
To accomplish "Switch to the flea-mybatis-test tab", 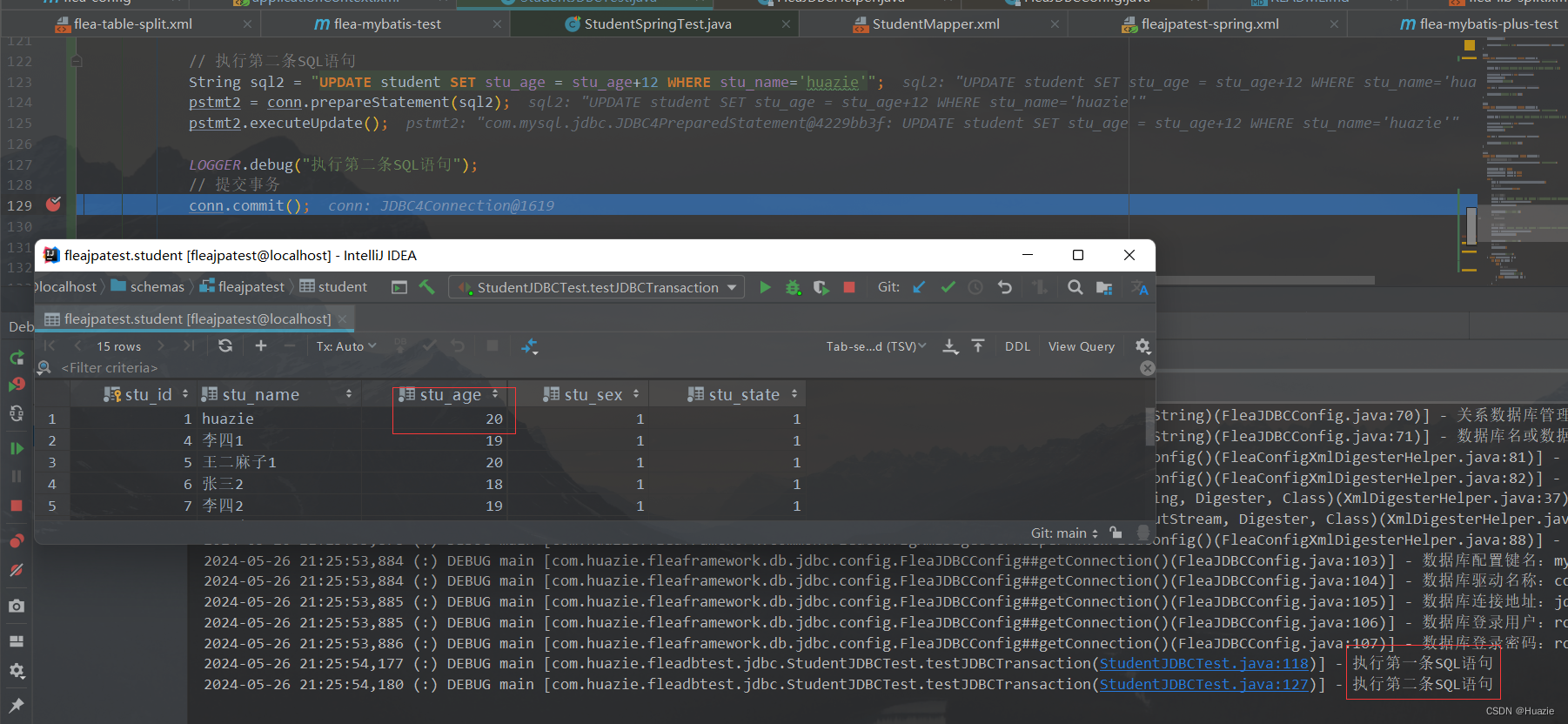I will [x=387, y=24].
